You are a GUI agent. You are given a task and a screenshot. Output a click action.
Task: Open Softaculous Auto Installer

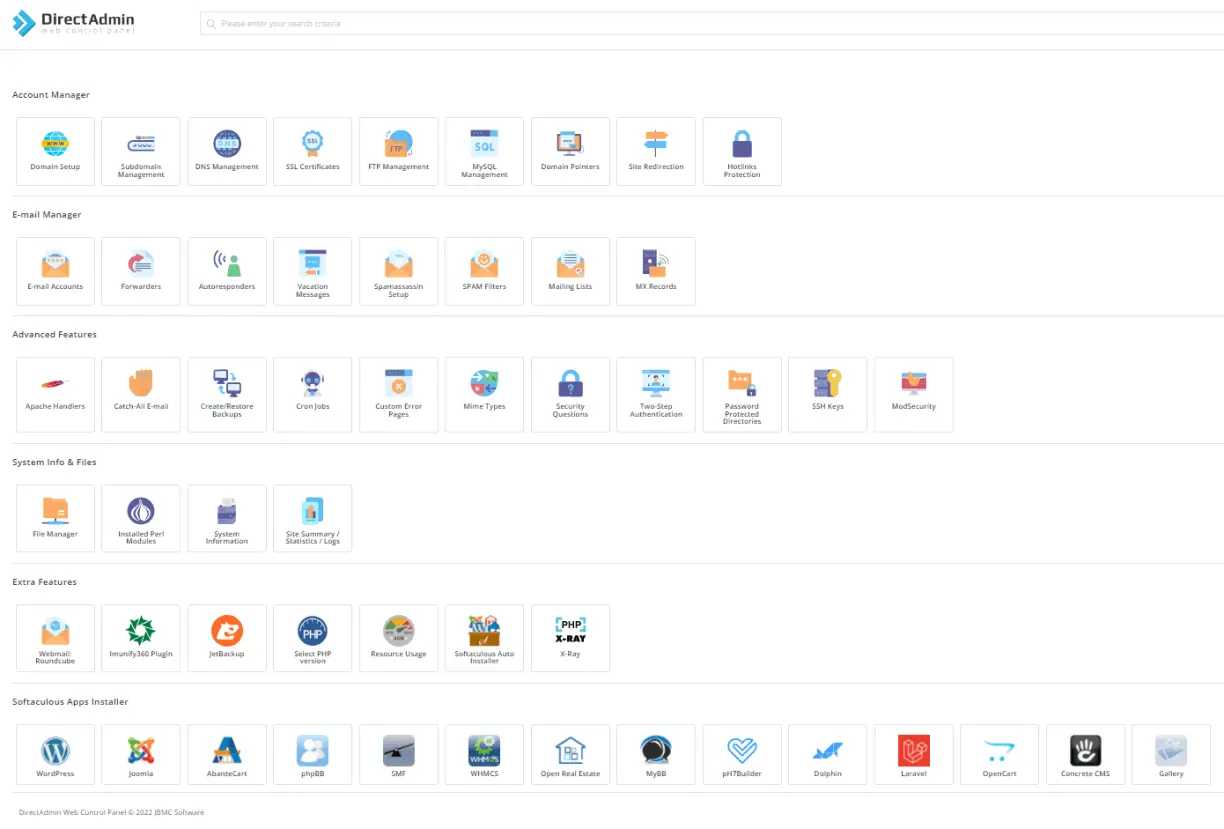click(484, 638)
